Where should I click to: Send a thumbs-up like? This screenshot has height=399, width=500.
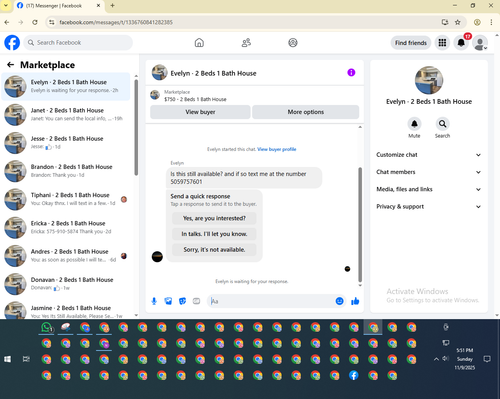tap(355, 301)
